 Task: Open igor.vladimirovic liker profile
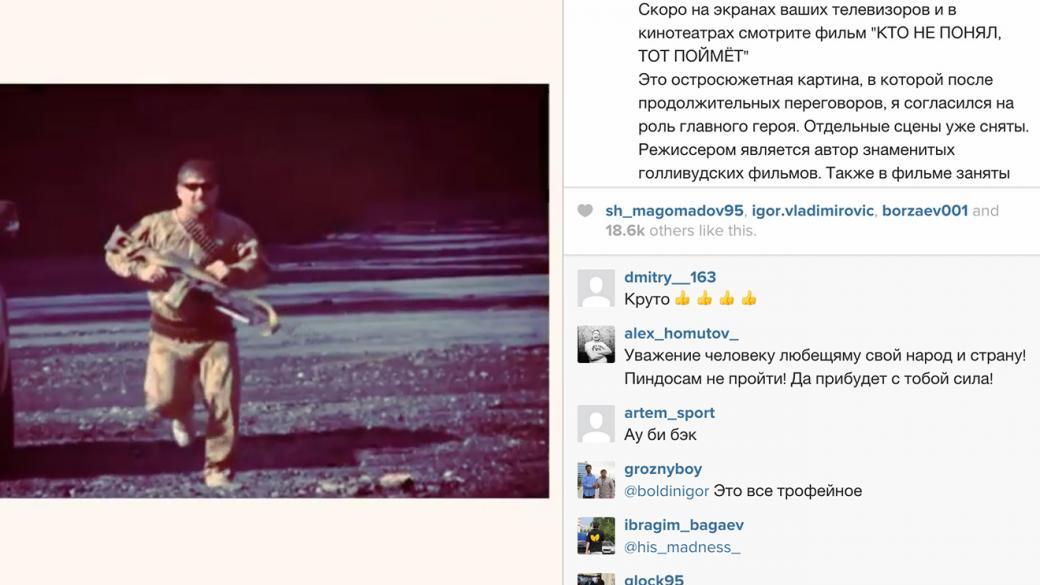tap(812, 211)
